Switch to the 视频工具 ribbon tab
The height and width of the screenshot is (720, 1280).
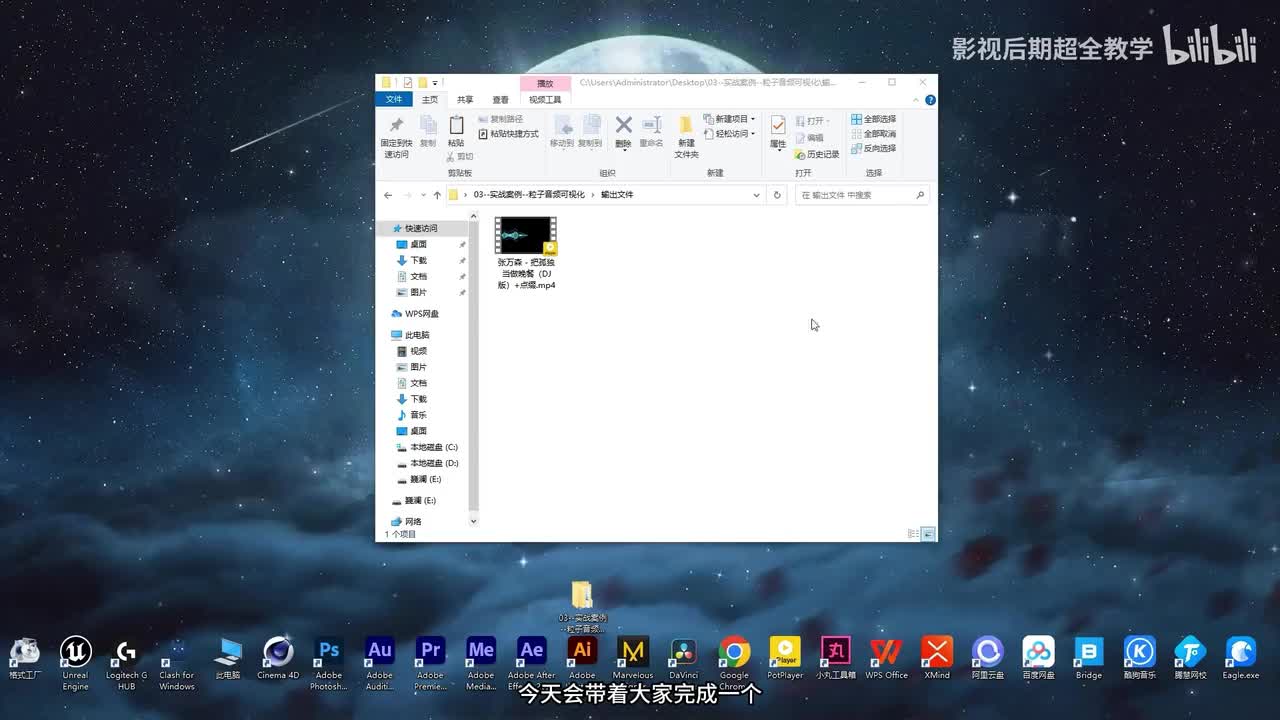[545, 99]
